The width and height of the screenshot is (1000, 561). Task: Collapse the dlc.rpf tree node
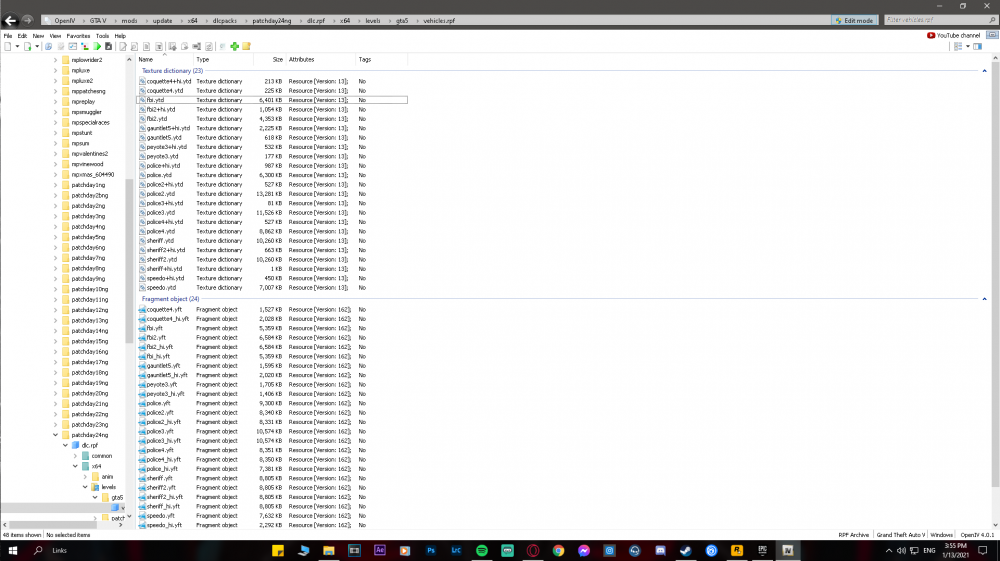pos(65,445)
